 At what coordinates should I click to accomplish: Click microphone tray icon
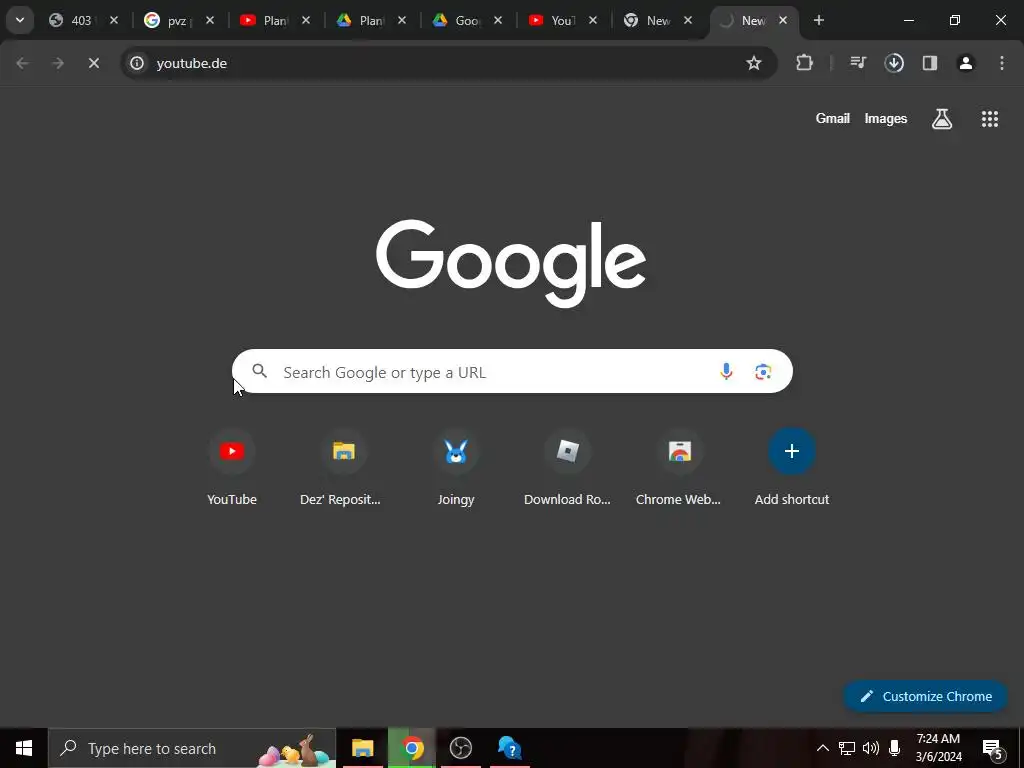click(x=895, y=748)
